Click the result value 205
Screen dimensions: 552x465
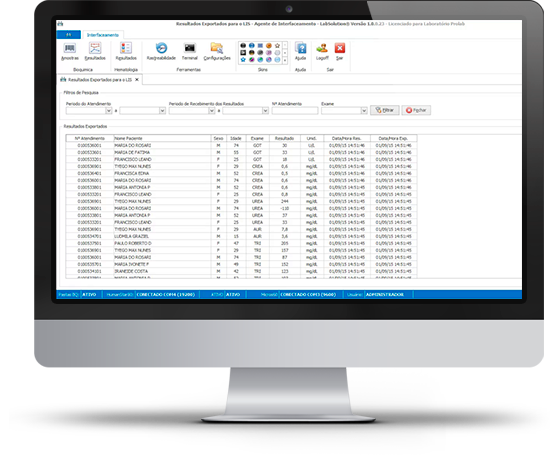pos(284,243)
